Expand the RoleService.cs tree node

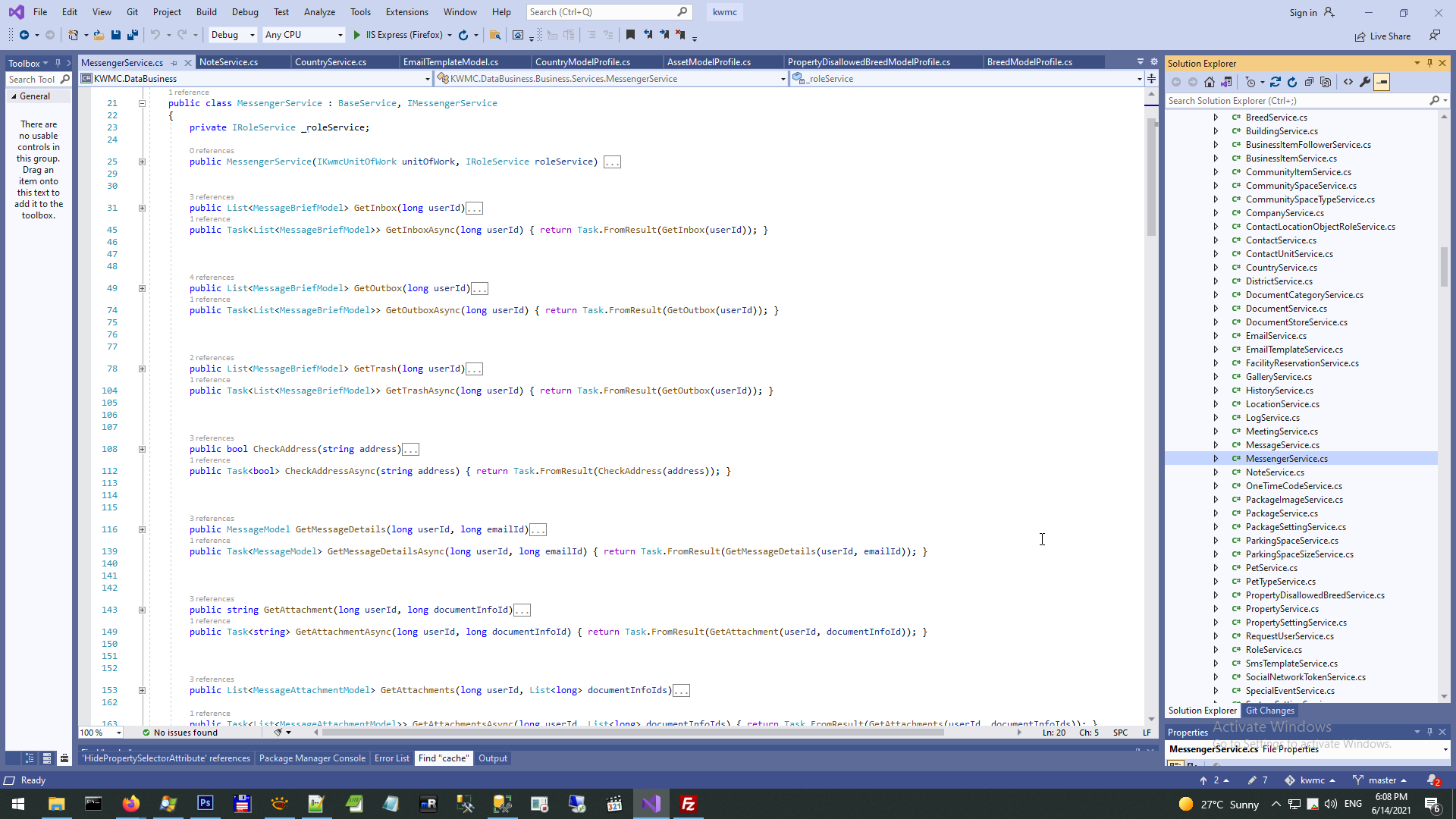pos(1216,650)
